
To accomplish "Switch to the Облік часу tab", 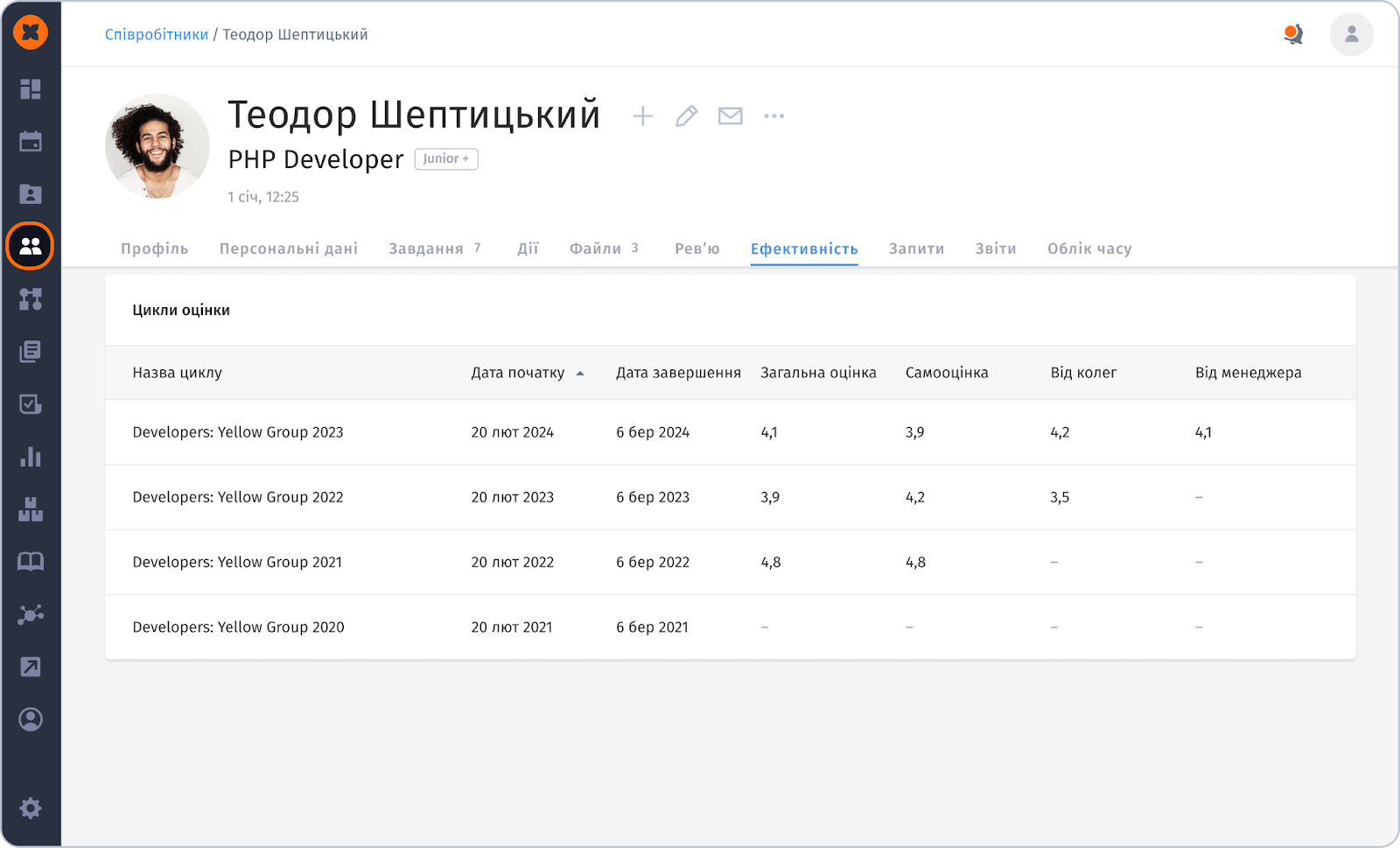I will click(x=1089, y=249).
